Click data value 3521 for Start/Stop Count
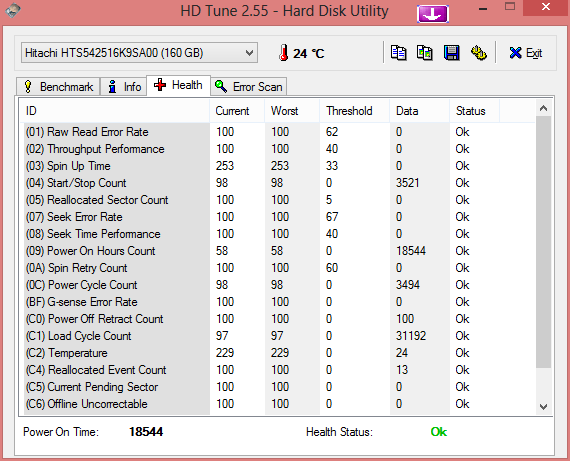This screenshot has width=570, height=461. point(408,183)
